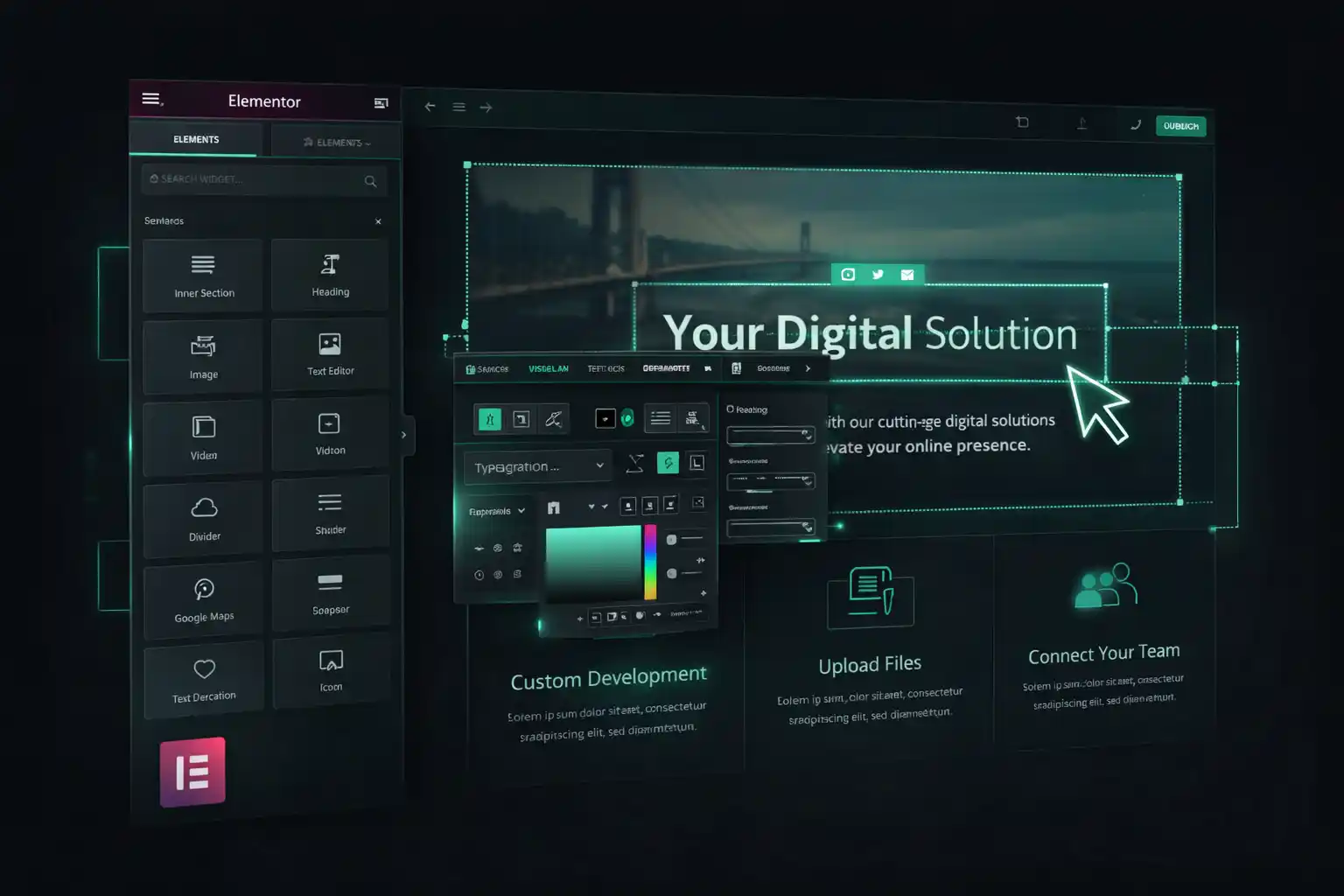Select the Inner Section widget
This screenshot has width=1344, height=896.
203,275
